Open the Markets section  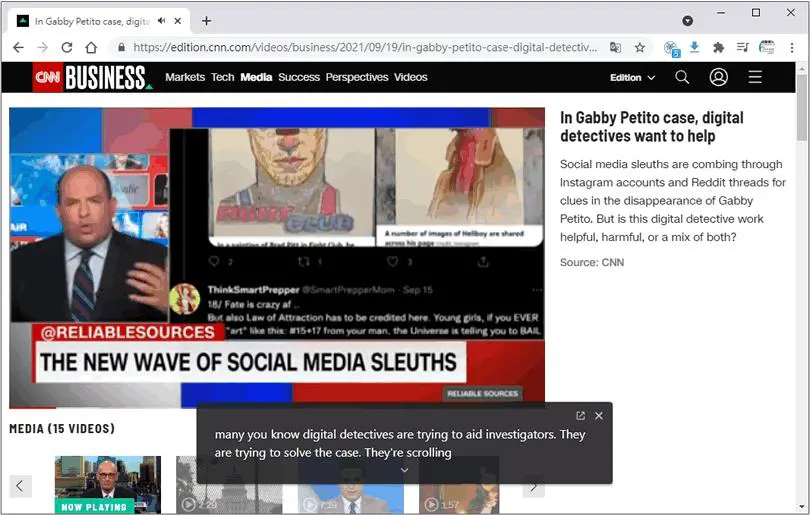click(185, 77)
